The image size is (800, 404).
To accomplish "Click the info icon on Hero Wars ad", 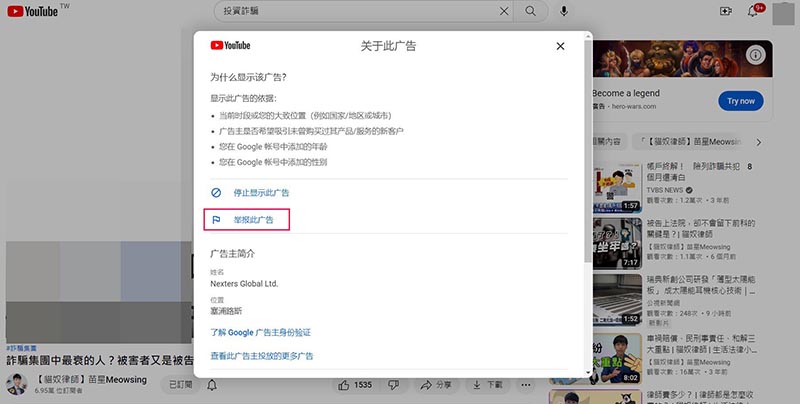I will pos(756,55).
